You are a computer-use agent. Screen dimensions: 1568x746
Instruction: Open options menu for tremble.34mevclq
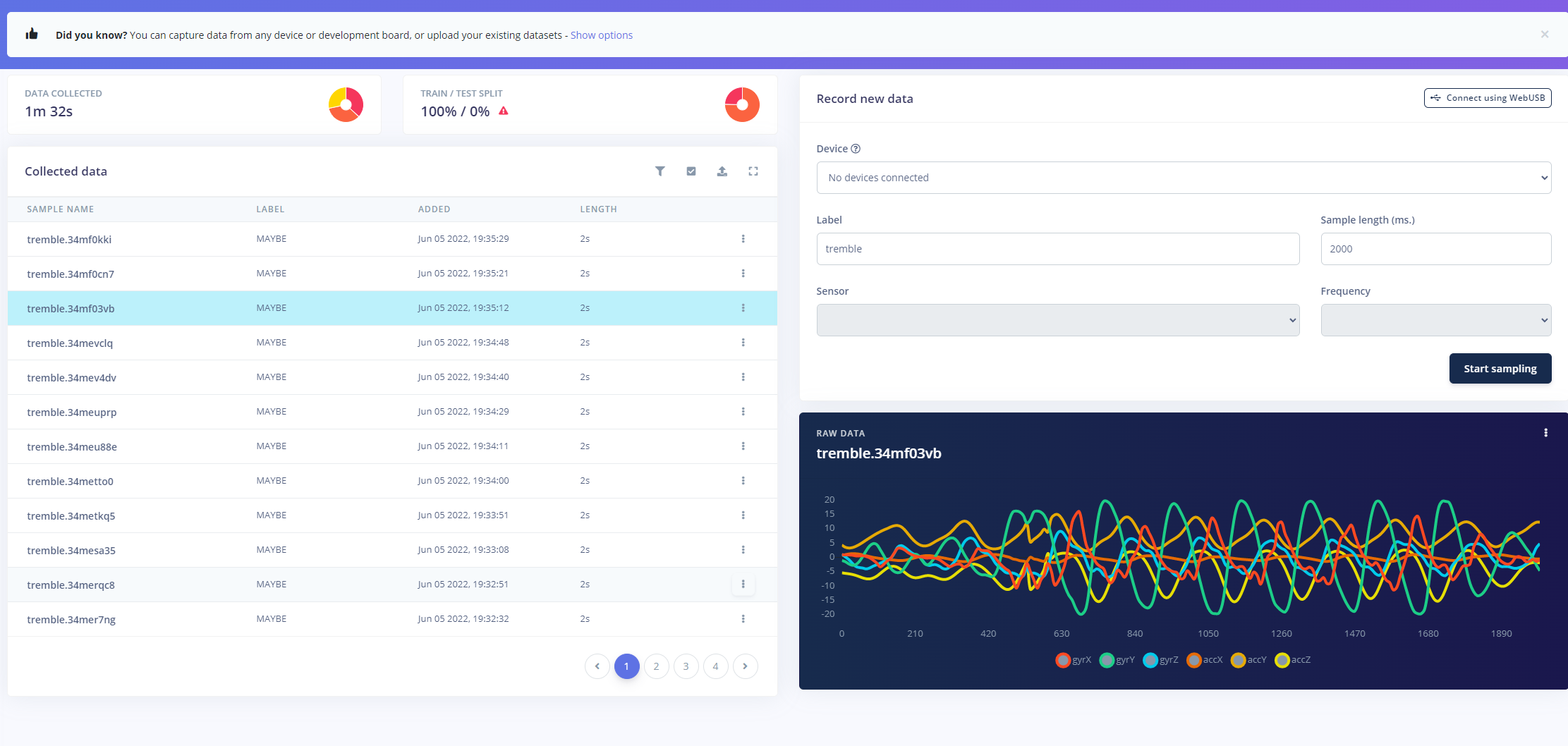[x=743, y=343]
